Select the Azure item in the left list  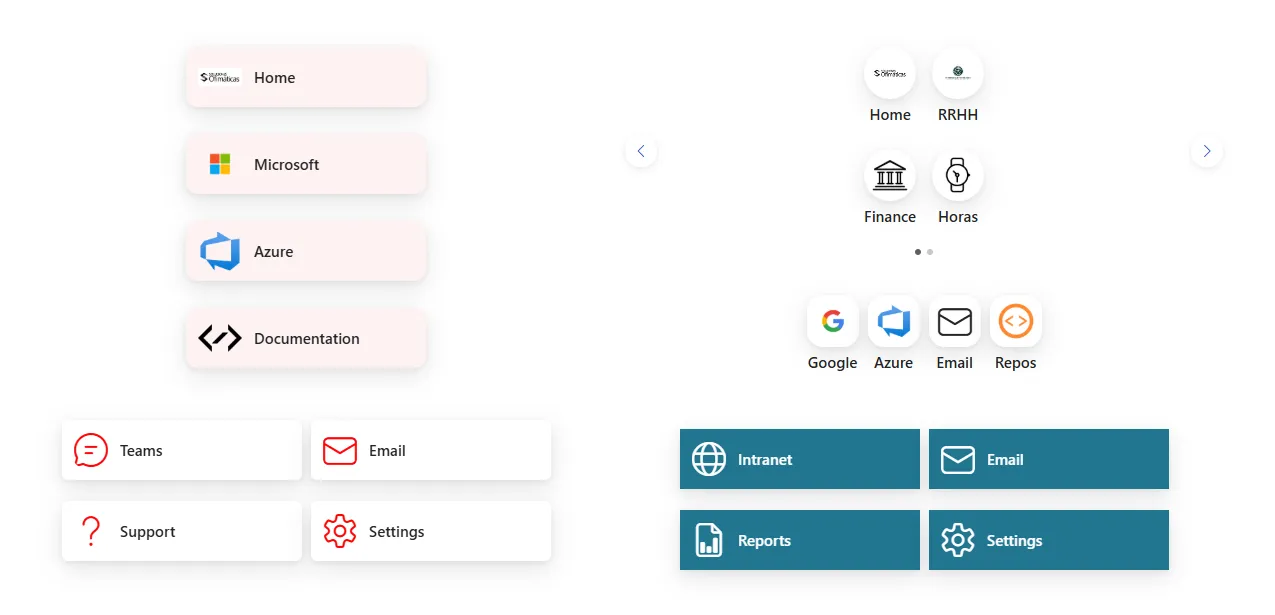tap(305, 251)
